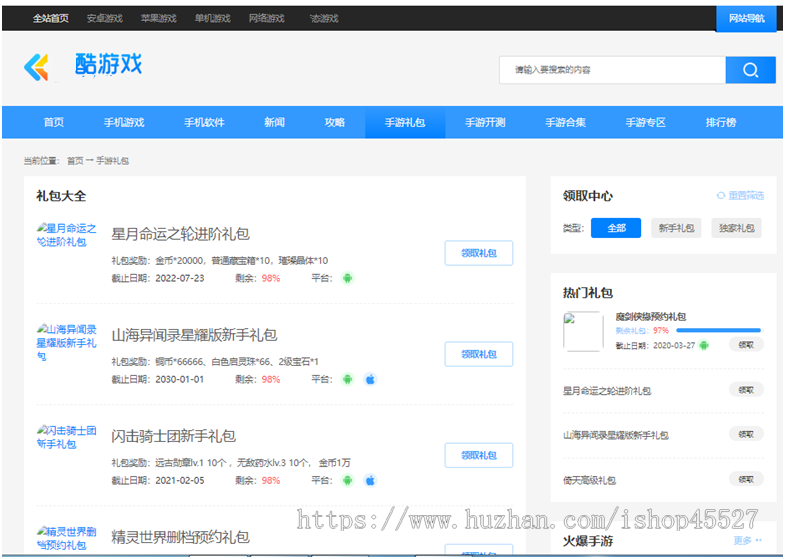Open 魔剑侠缘预约礼包 title in 热门礼包
The image size is (785, 559).
pos(650,316)
